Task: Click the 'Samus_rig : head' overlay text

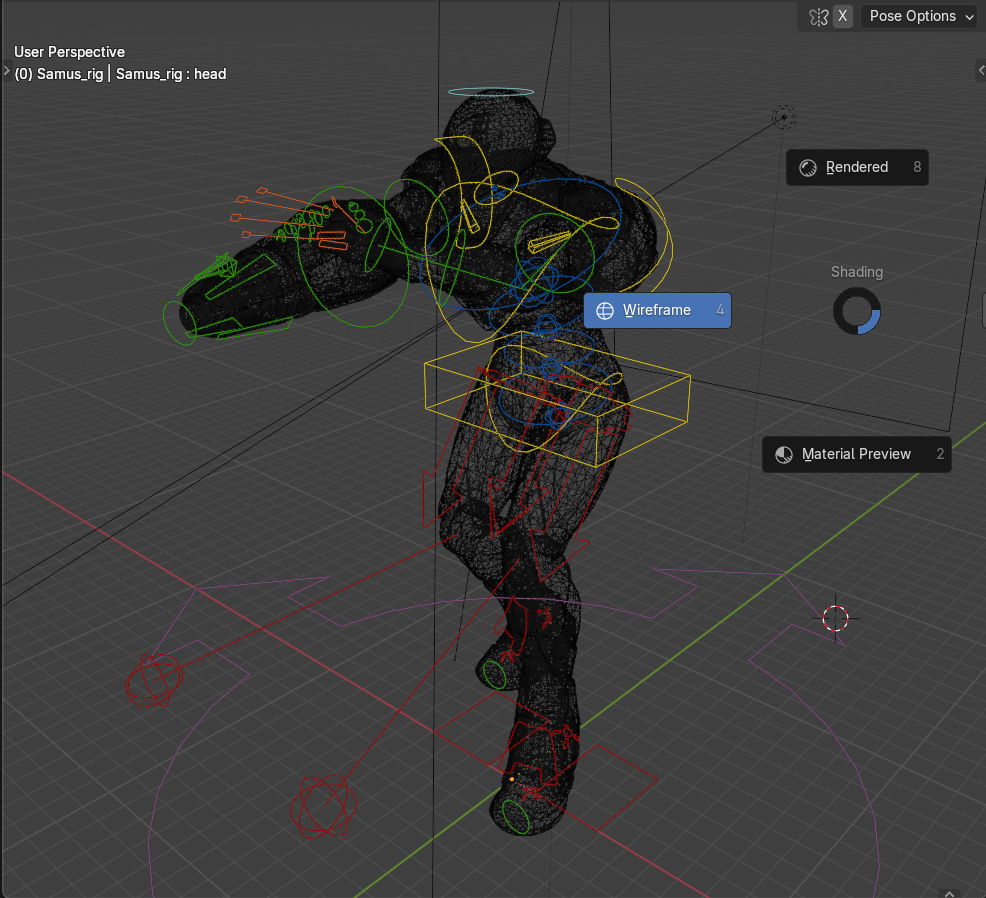Action: pyautogui.click(x=171, y=74)
